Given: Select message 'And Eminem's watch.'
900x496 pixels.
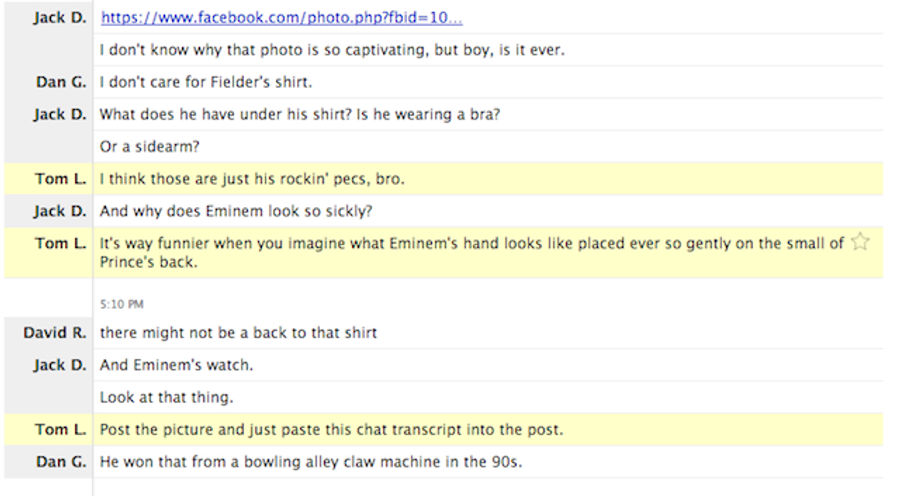Looking at the screenshot, I should (176, 365).
